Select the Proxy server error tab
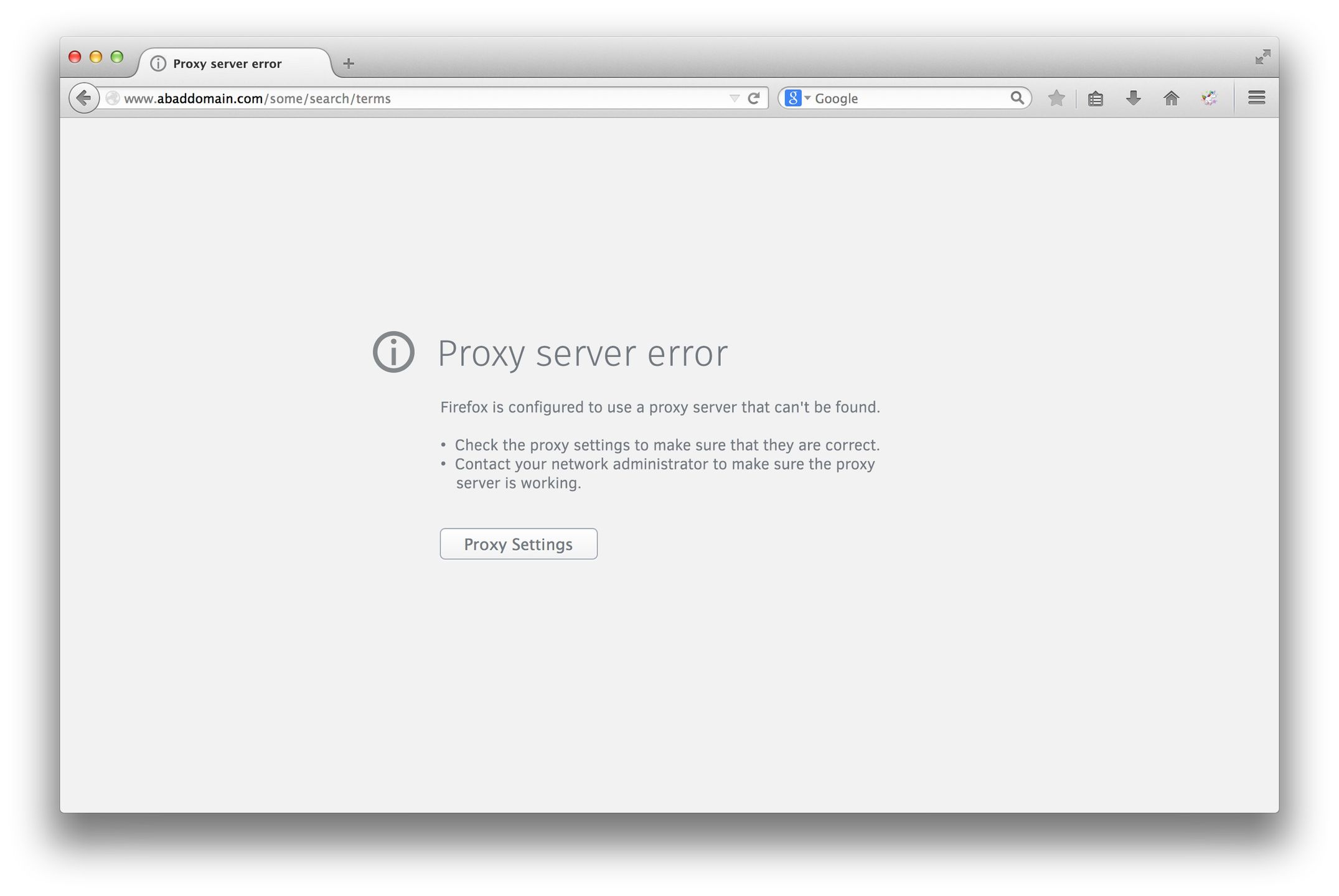 [227, 63]
